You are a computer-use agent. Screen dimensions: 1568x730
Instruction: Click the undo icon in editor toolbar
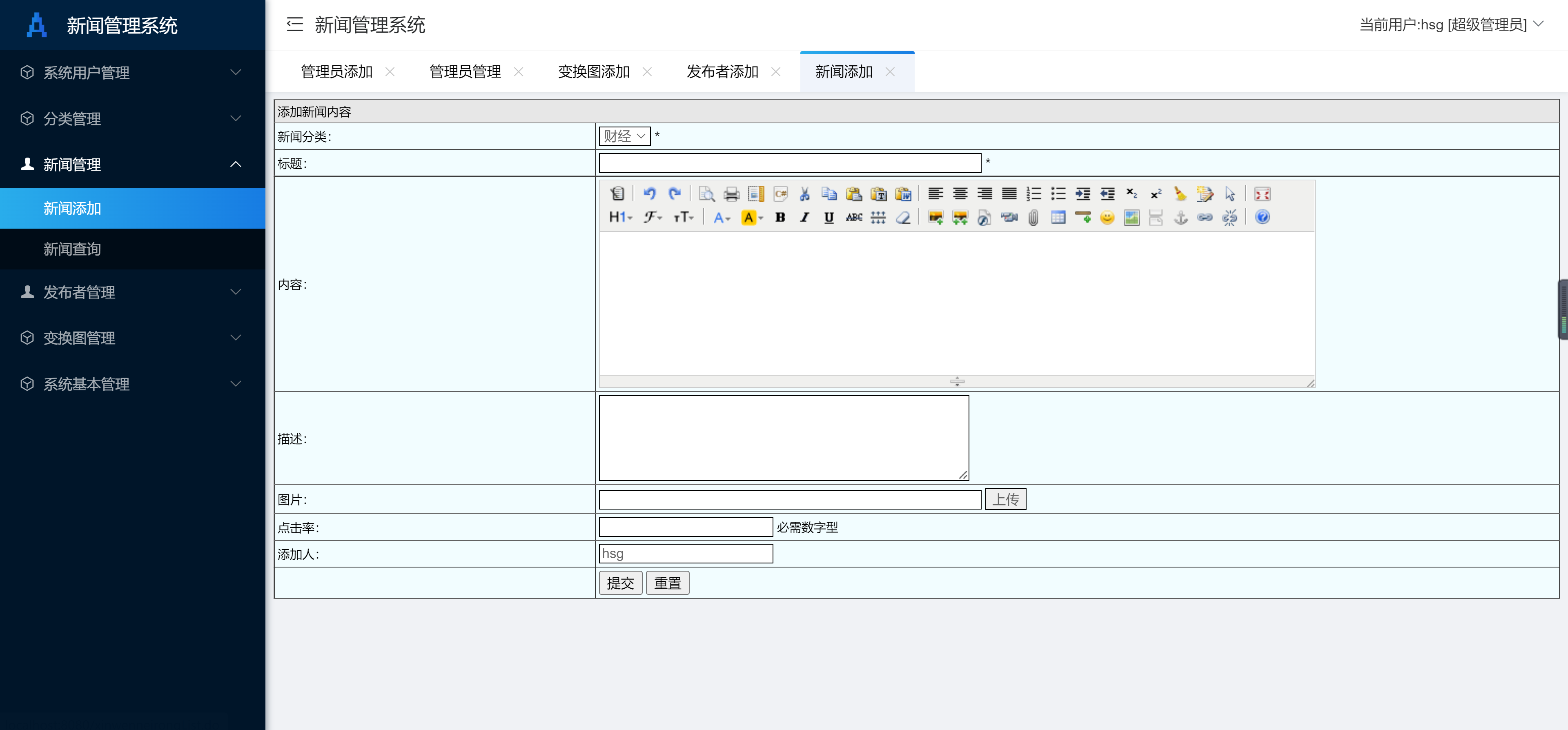point(650,194)
